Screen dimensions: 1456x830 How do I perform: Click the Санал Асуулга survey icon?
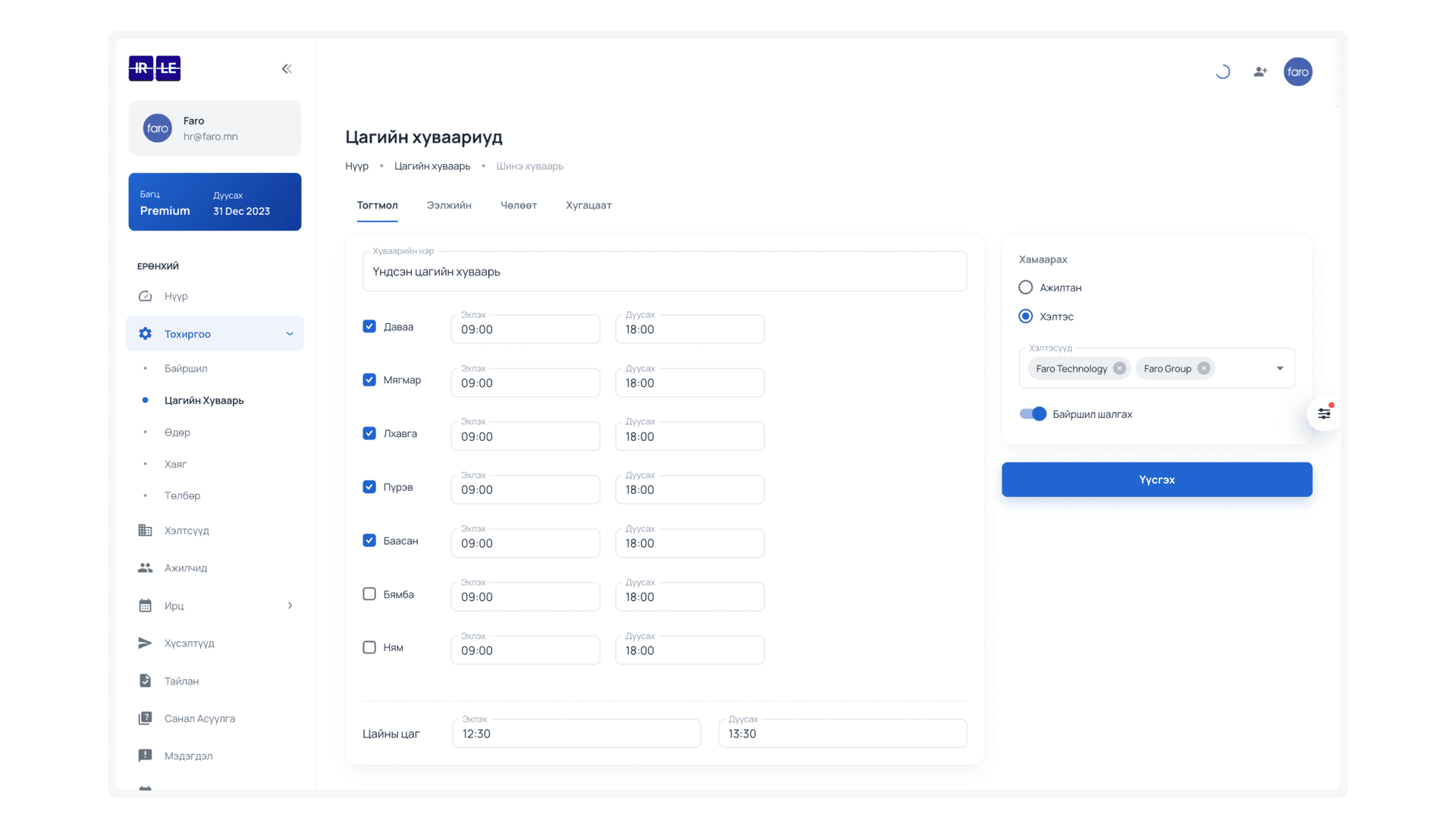coord(145,718)
